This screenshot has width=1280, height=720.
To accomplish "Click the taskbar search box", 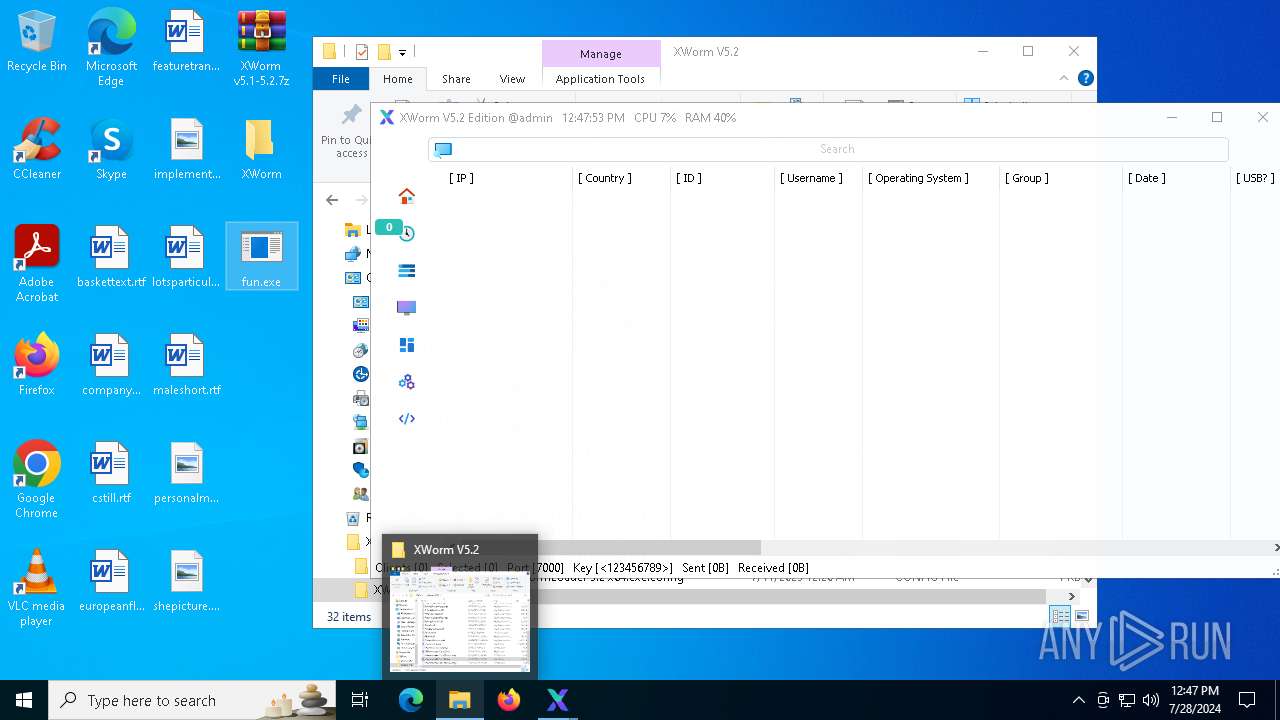I will click(192, 700).
